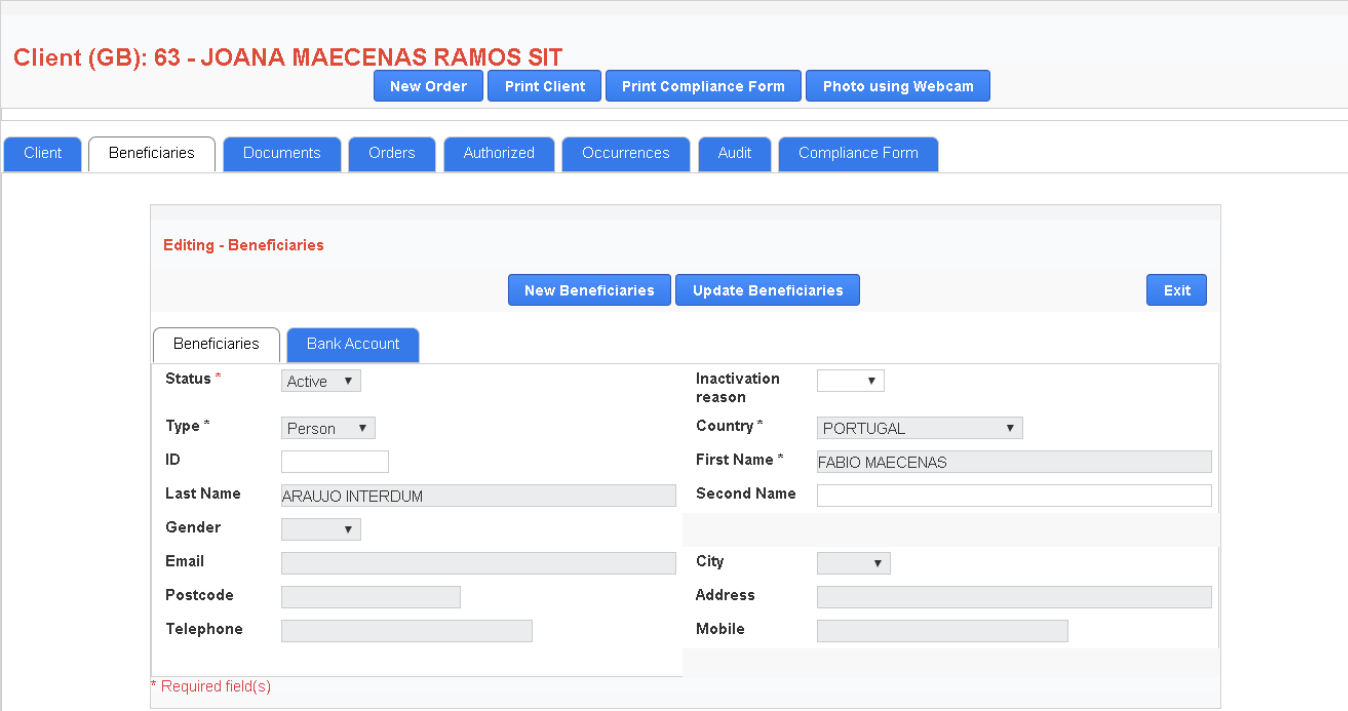Screen dimensions: 1348x711
Task: Click the New Beneficiaries button
Action: tap(589, 290)
